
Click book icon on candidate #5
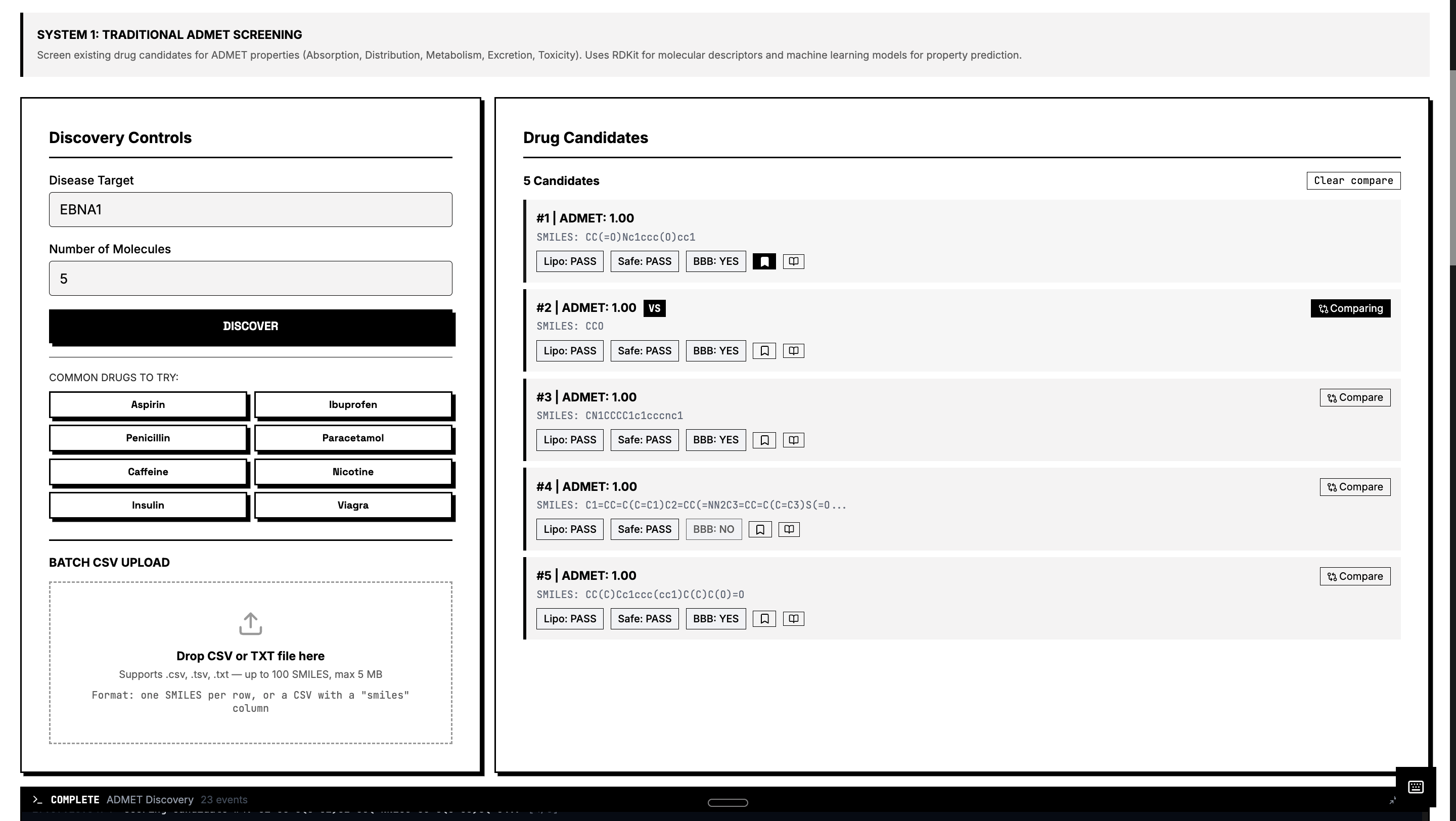coord(793,619)
